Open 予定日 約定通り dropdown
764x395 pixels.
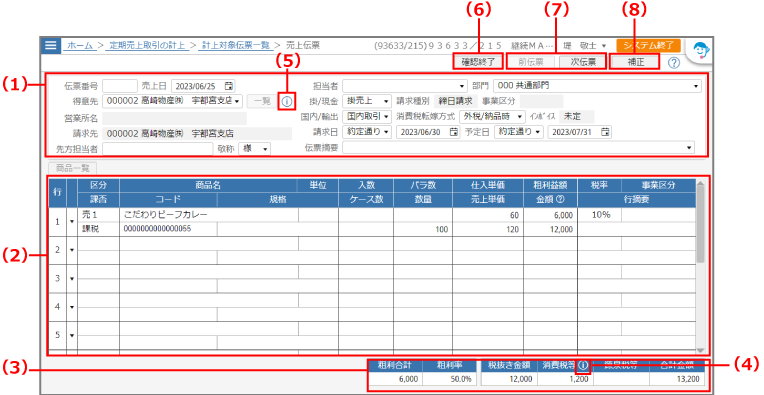click(x=518, y=132)
